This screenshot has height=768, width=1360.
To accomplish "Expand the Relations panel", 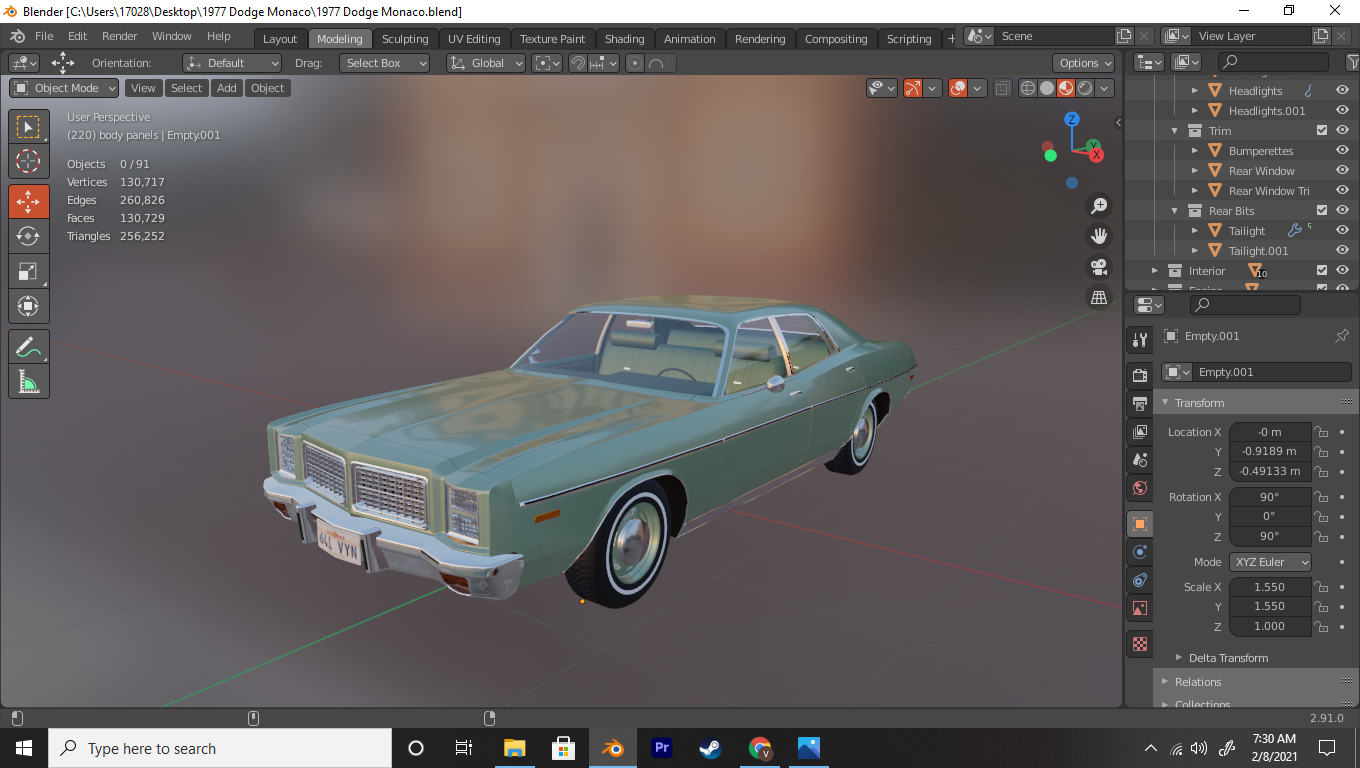I will (1164, 682).
